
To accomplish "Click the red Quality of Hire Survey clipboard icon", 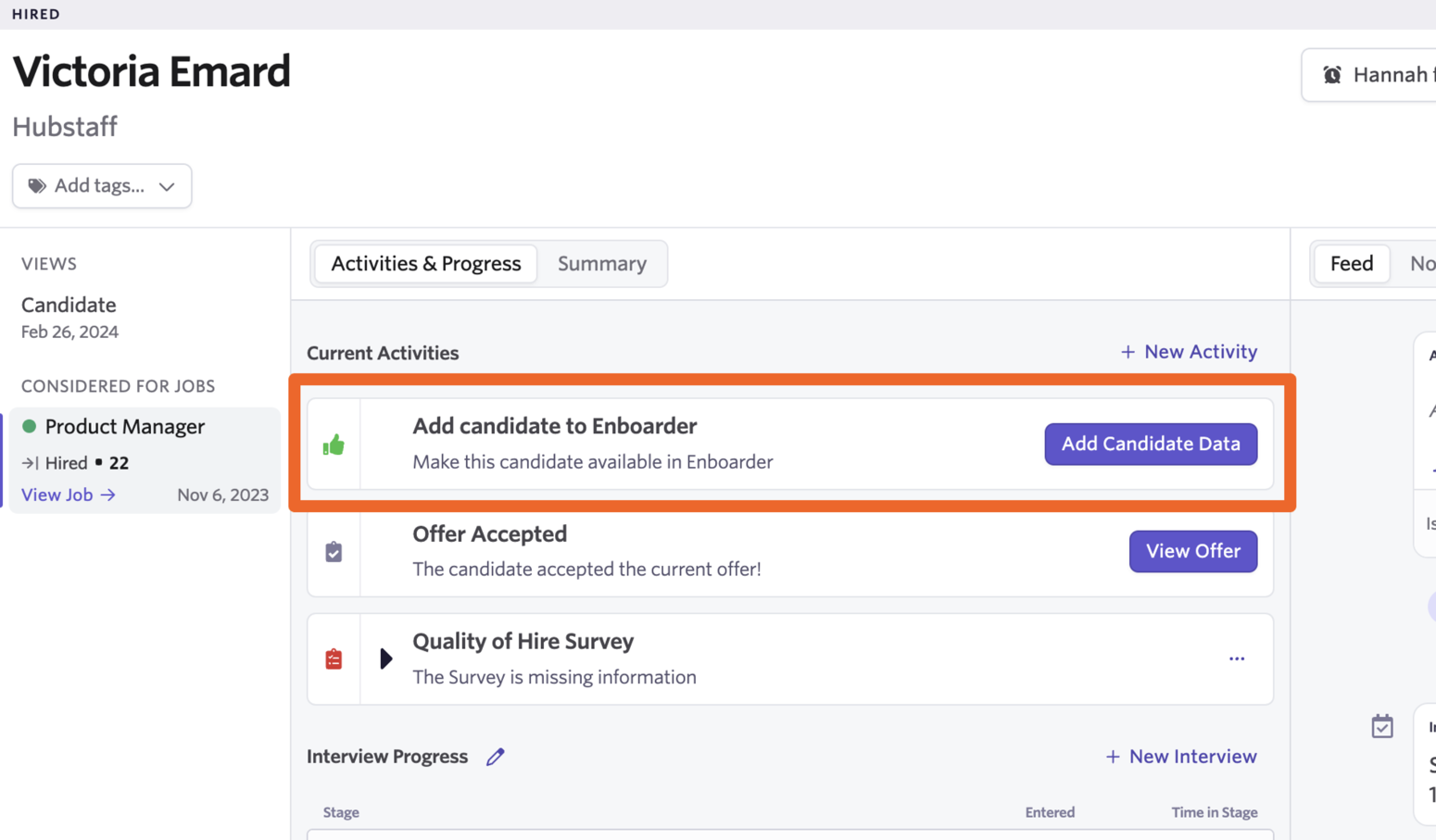I will click(x=334, y=658).
